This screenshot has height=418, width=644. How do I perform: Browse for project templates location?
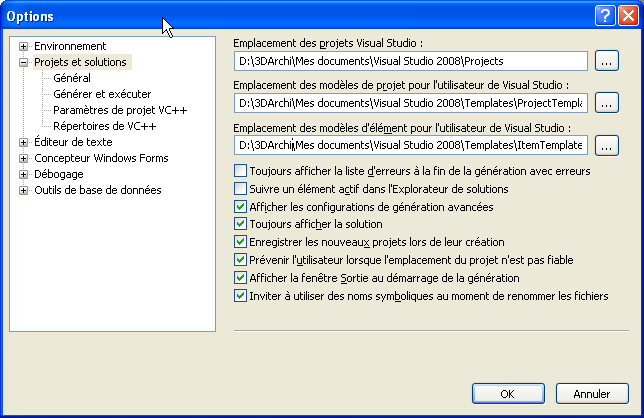605,103
